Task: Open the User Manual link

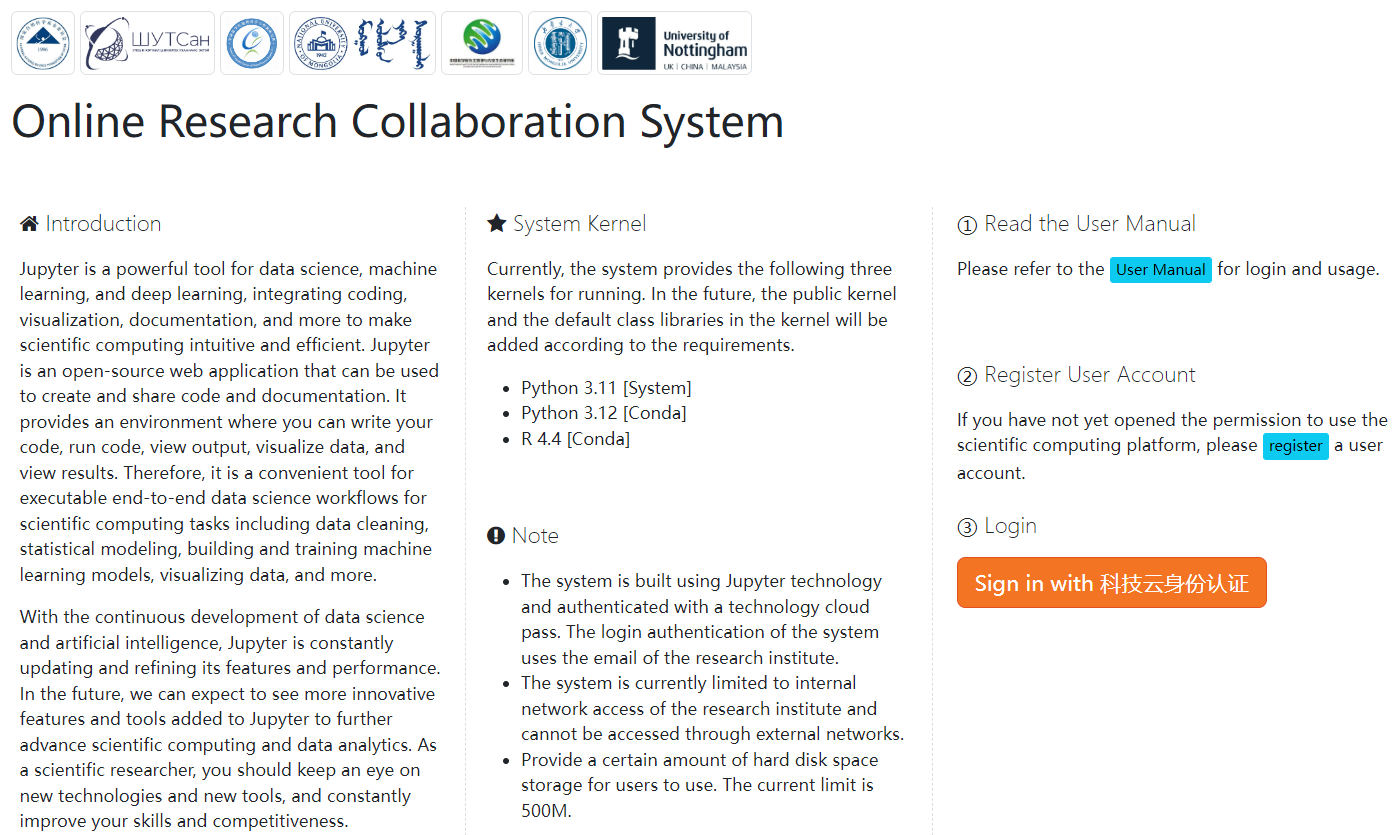Action: point(1160,270)
